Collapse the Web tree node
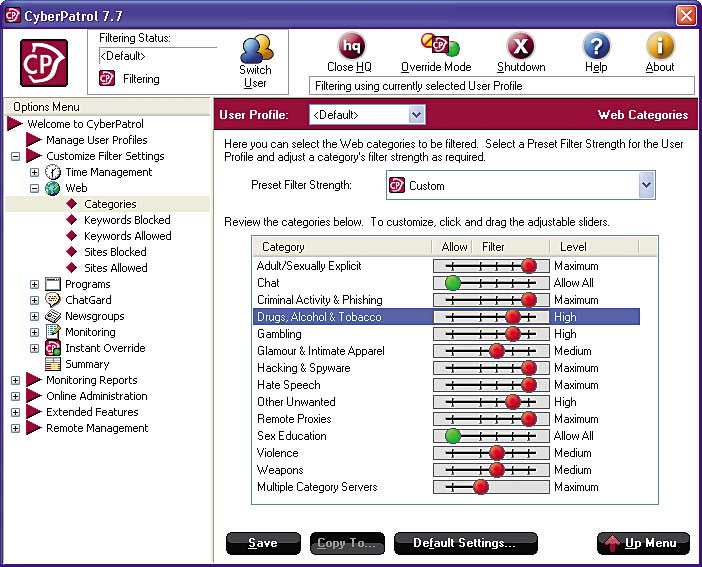The image size is (702, 567). [x=34, y=189]
